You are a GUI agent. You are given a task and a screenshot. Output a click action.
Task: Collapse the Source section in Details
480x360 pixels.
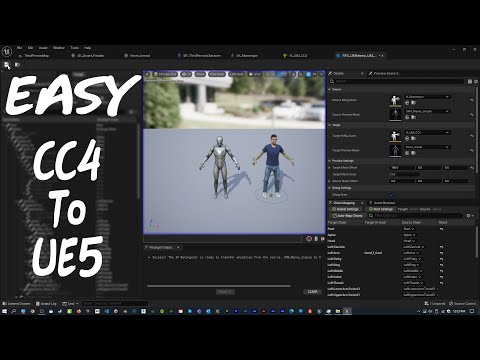point(330,89)
